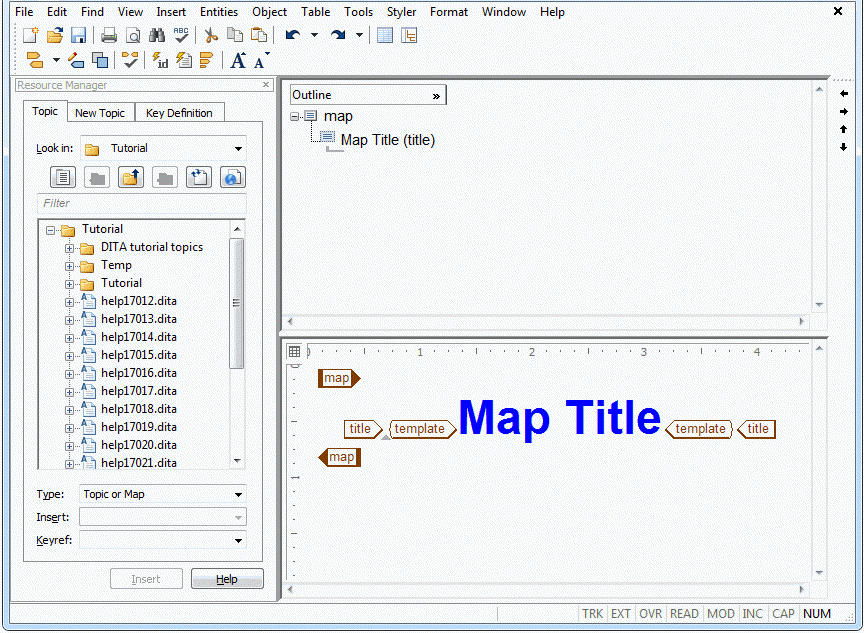864x633 pixels.
Task: Launch Find using the binoculars icon
Action: pos(157,35)
